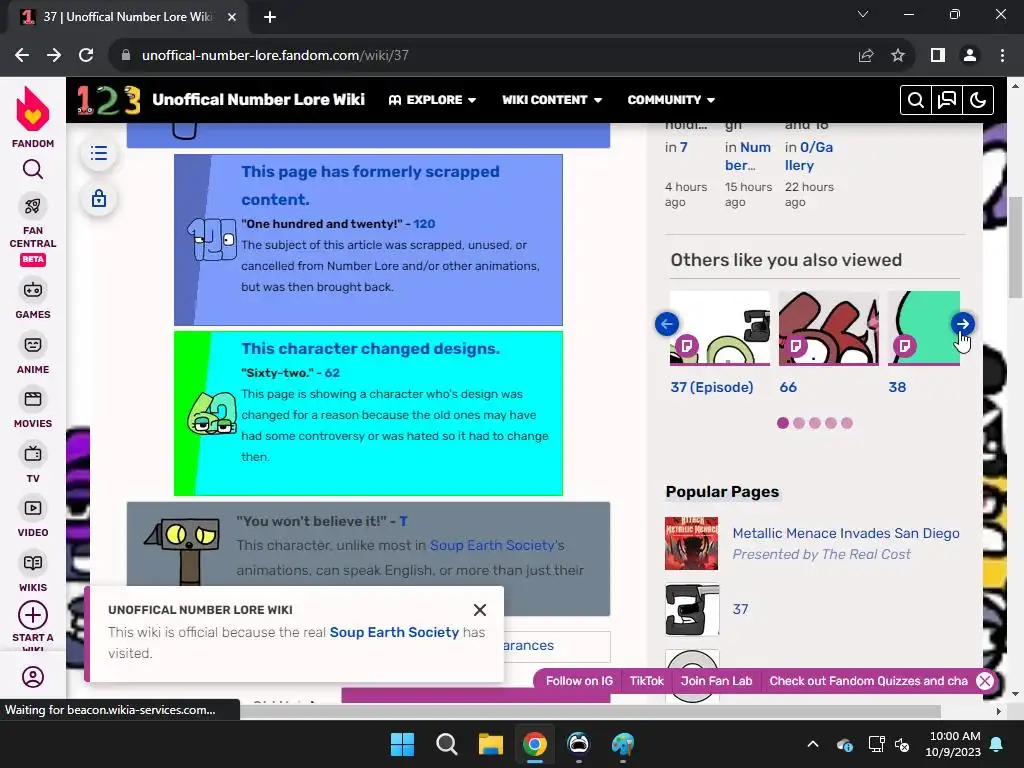Toggle the browser side panel icon
The height and width of the screenshot is (768, 1024).
(x=938, y=56)
